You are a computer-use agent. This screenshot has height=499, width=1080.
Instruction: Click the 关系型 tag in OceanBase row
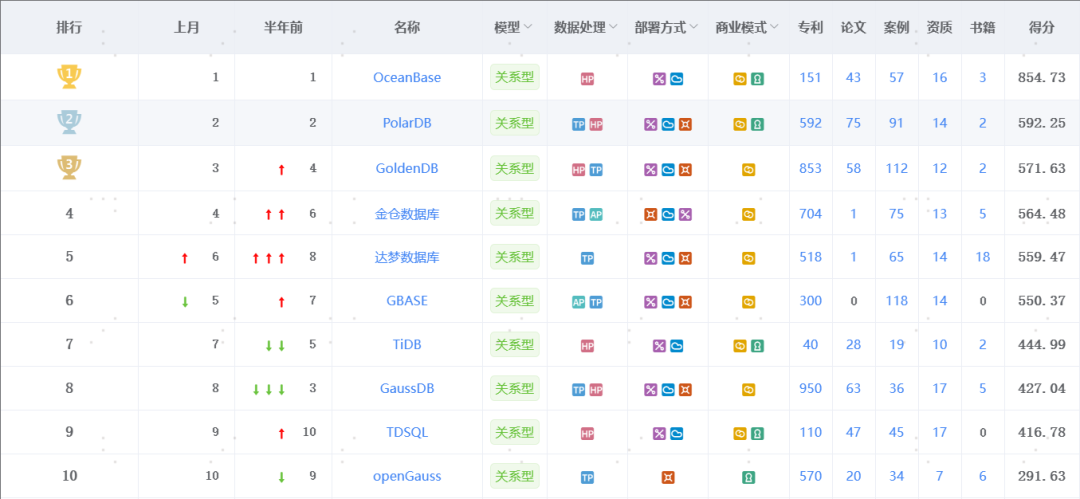pos(515,77)
